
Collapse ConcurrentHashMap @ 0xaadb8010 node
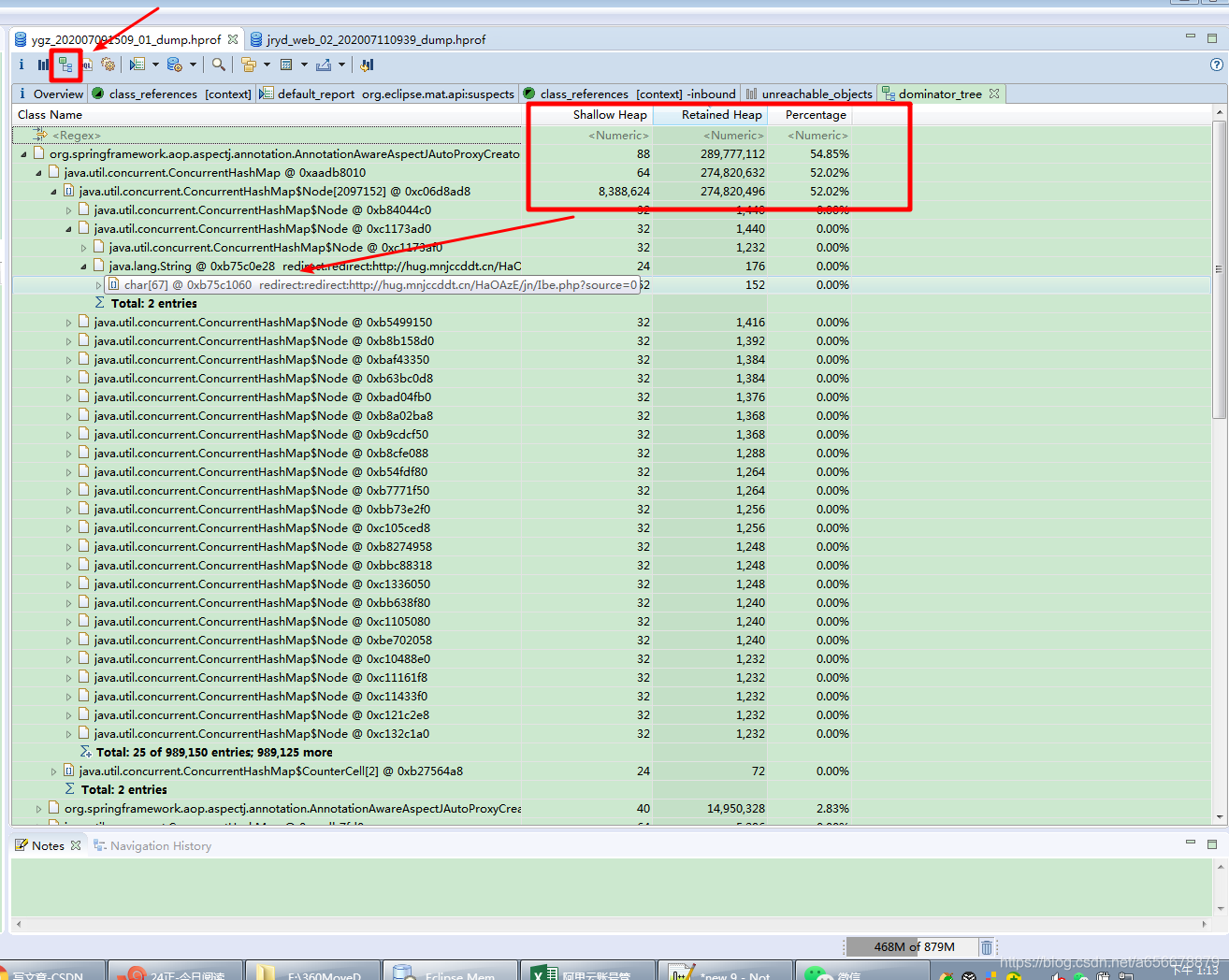point(38,172)
